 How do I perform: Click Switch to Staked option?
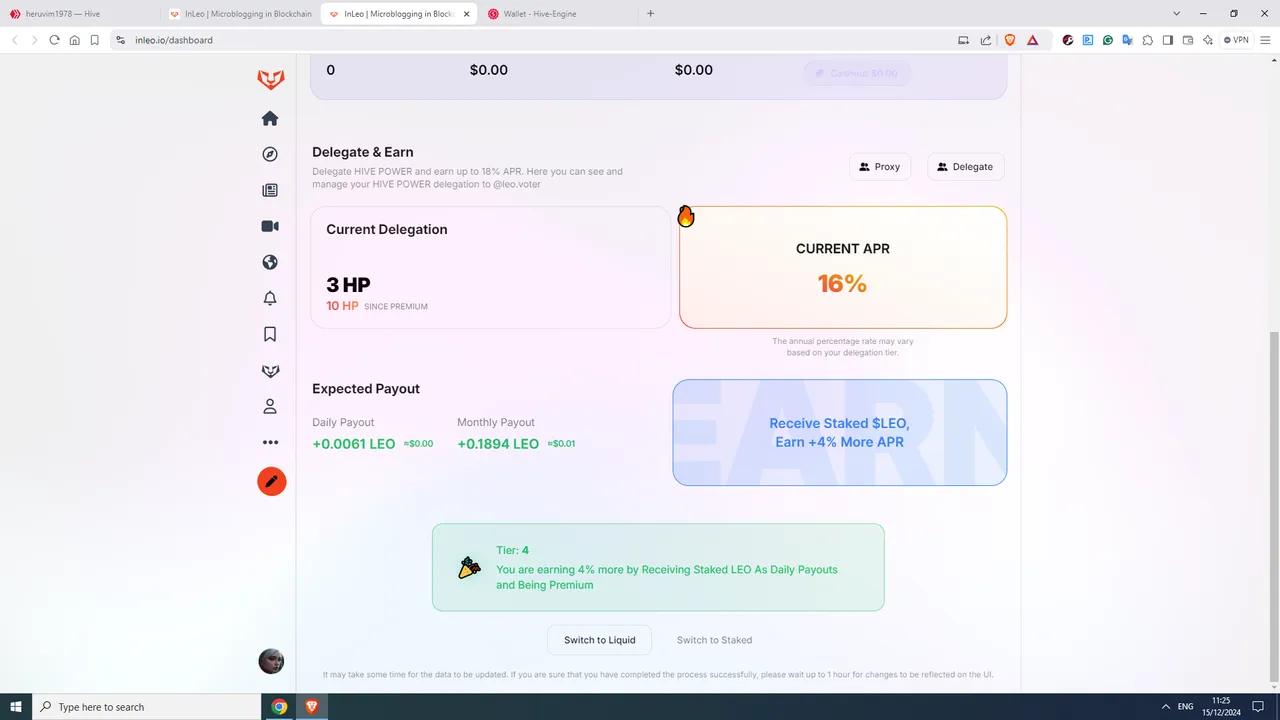coord(714,640)
